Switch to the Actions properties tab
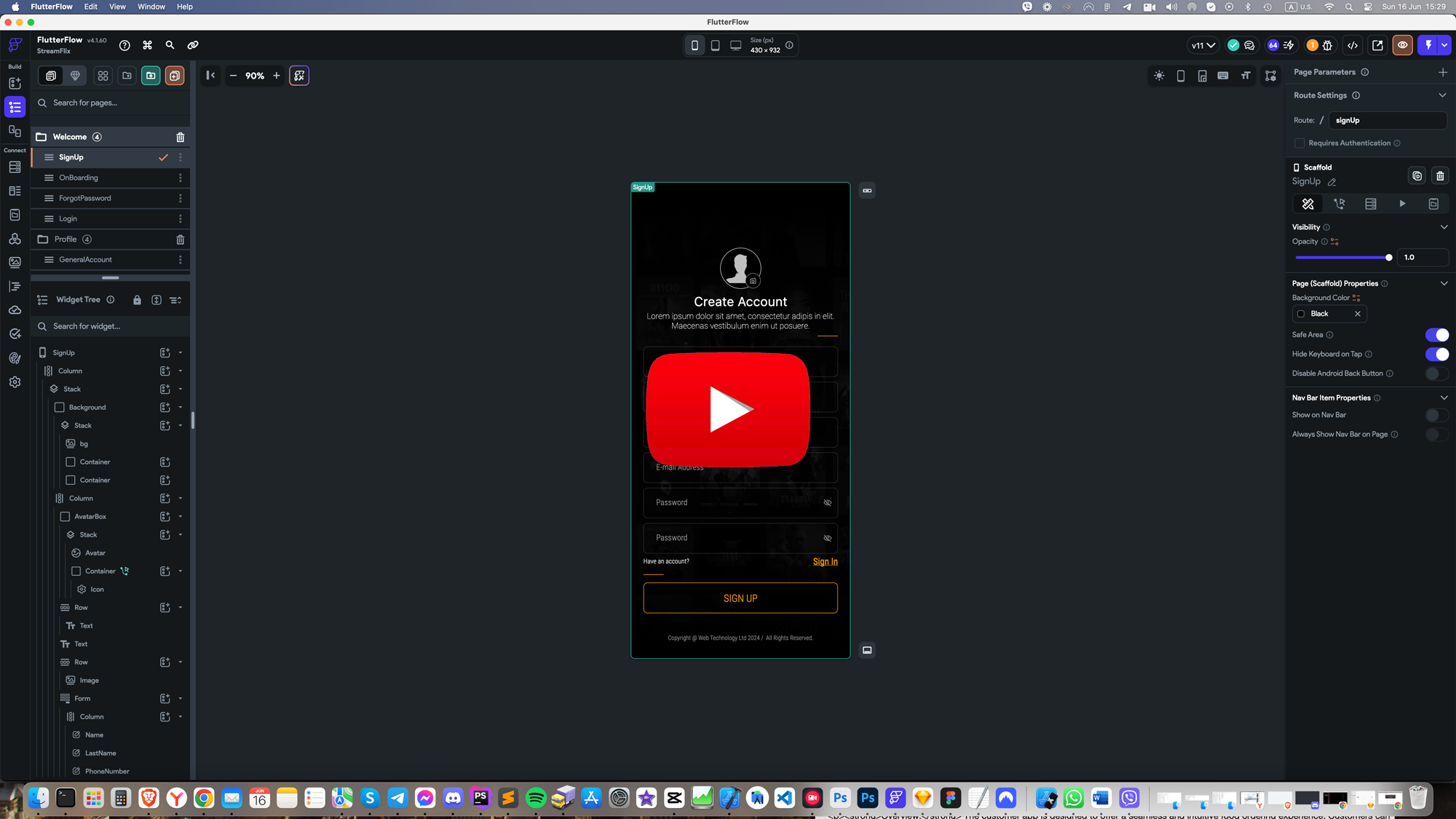 coord(1340,204)
